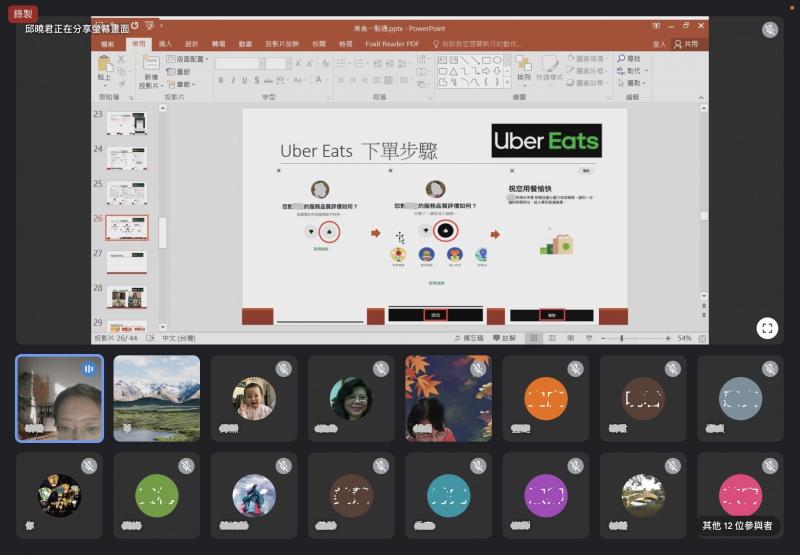This screenshot has height=555, width=800.
Task: Open the Animations (動畫) ribbon tab
Action: [x=245, y=44]
